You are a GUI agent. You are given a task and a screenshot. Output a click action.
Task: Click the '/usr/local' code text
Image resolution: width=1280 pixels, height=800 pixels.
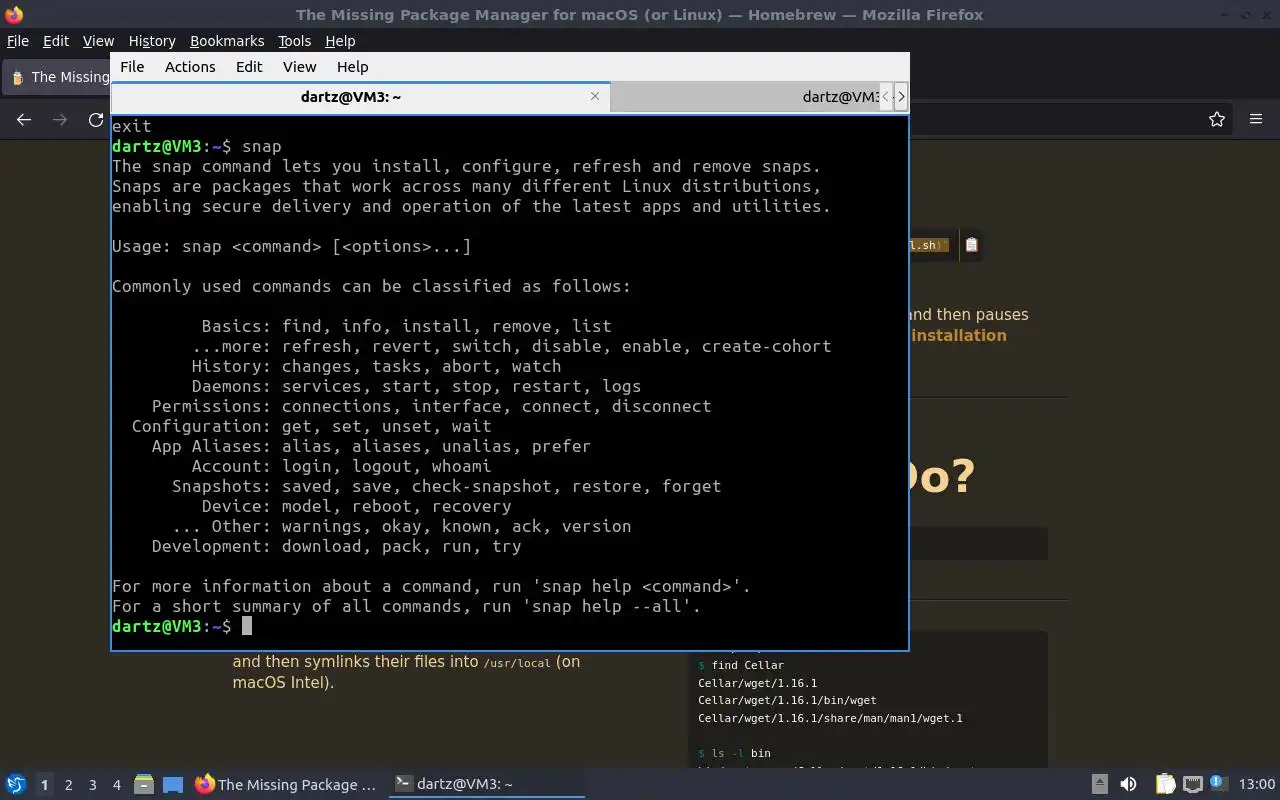pos(516,662)
